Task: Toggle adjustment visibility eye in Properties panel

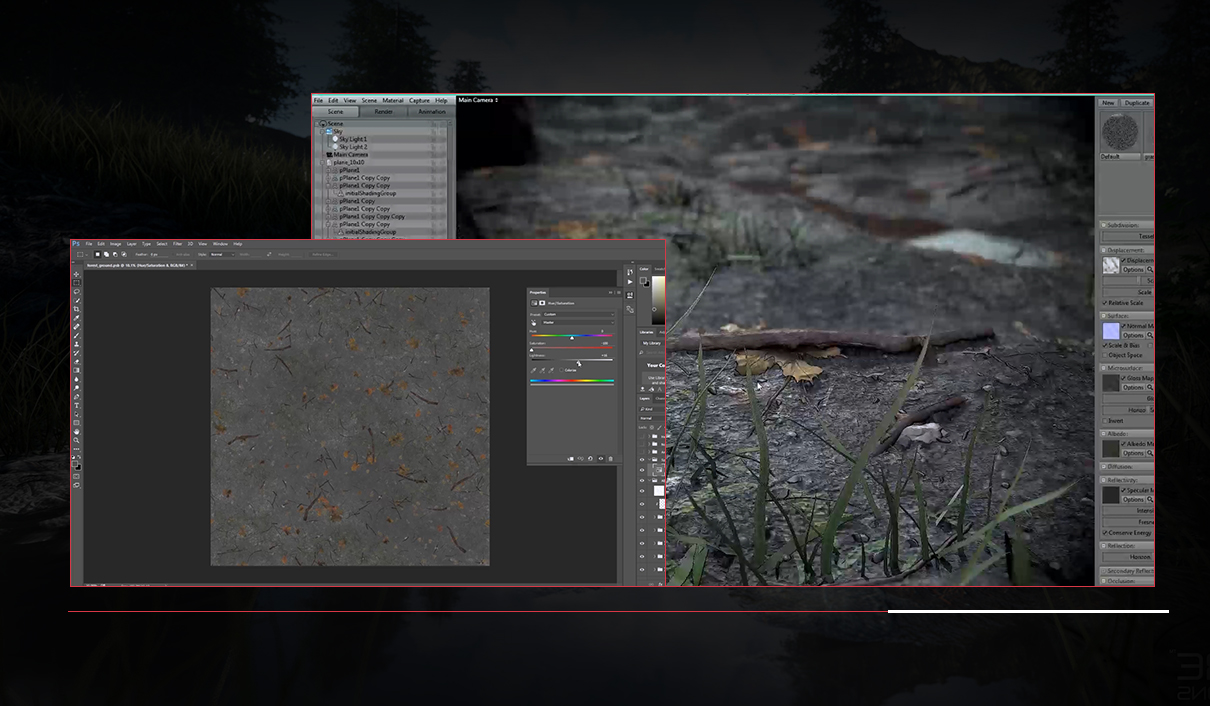Action: (600, 459)
